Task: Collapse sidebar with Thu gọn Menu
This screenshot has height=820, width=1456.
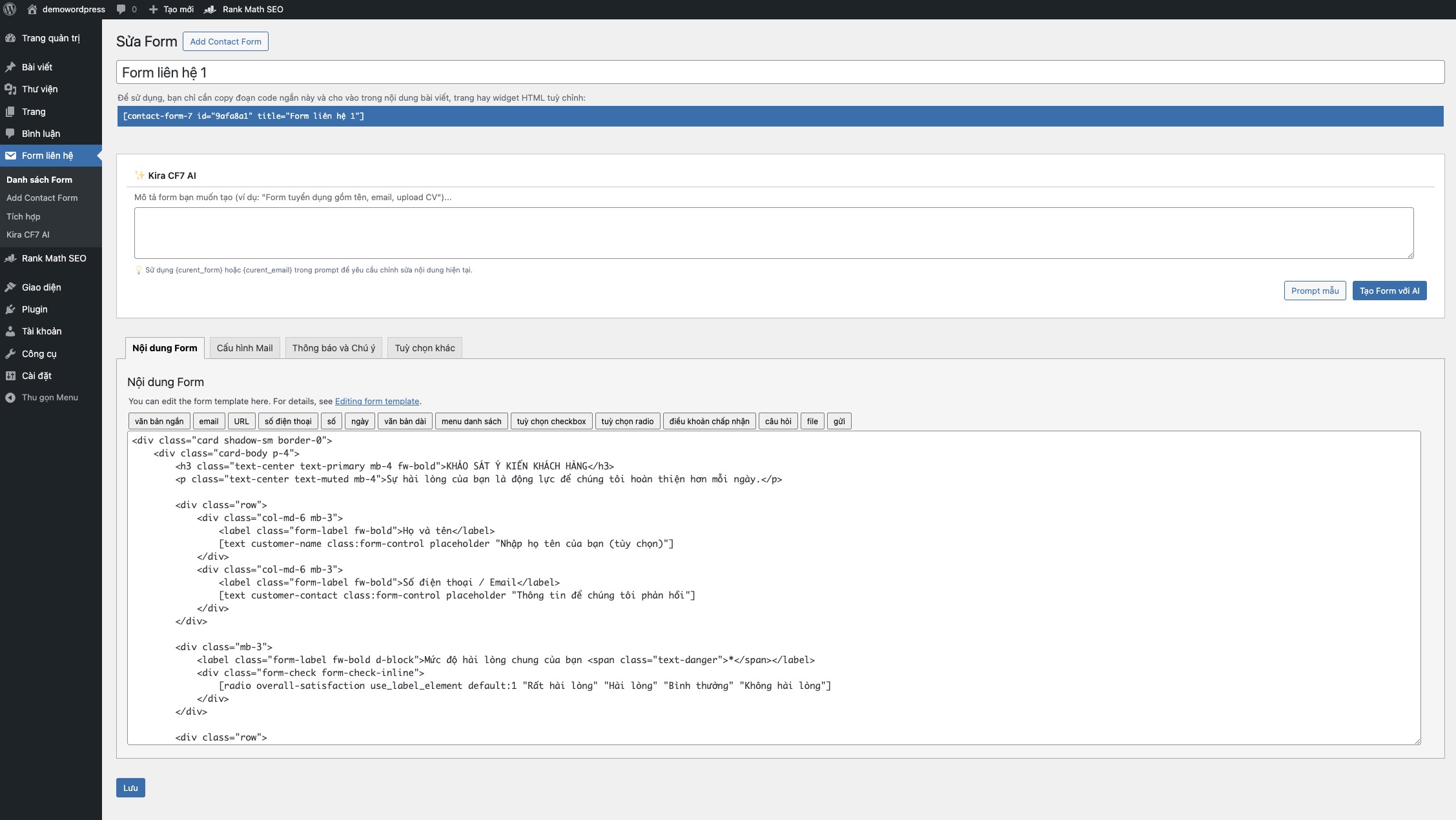Action: 43,398
